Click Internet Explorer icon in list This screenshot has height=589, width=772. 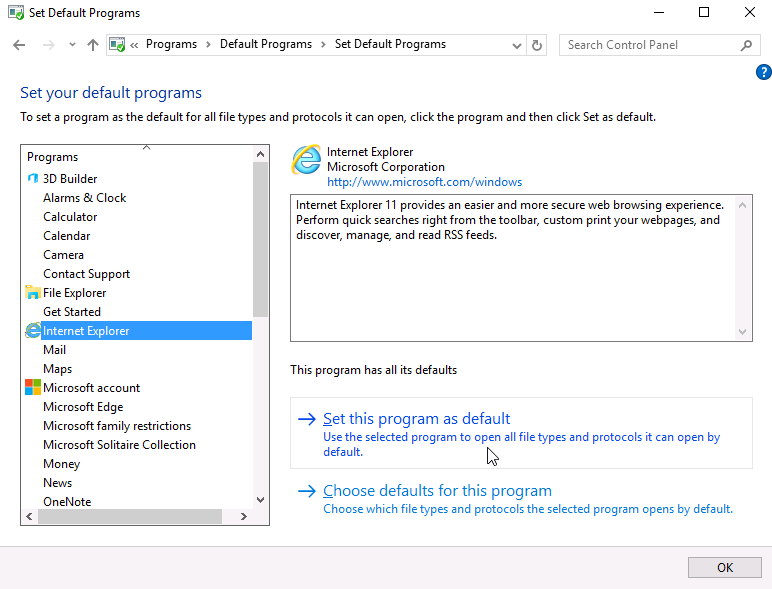pyautogui.click(x=32, y=330)
